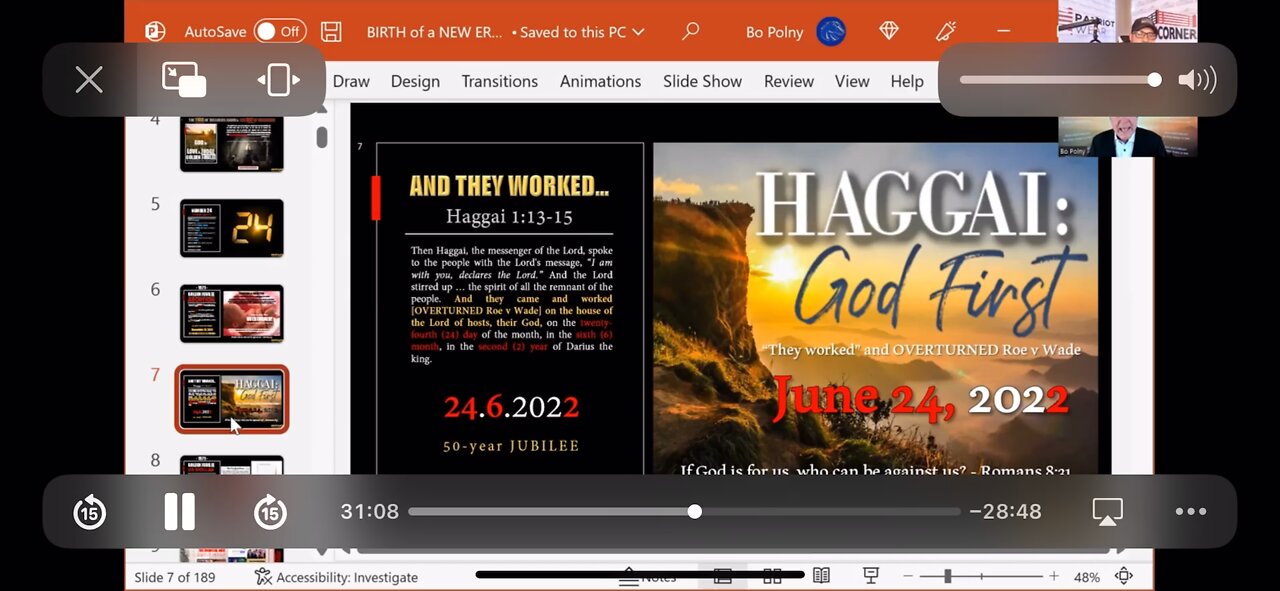The image size is (1280, 591).
Task: Click the slide panel vertical scrollbar
Action: click(x=322, y=137)
